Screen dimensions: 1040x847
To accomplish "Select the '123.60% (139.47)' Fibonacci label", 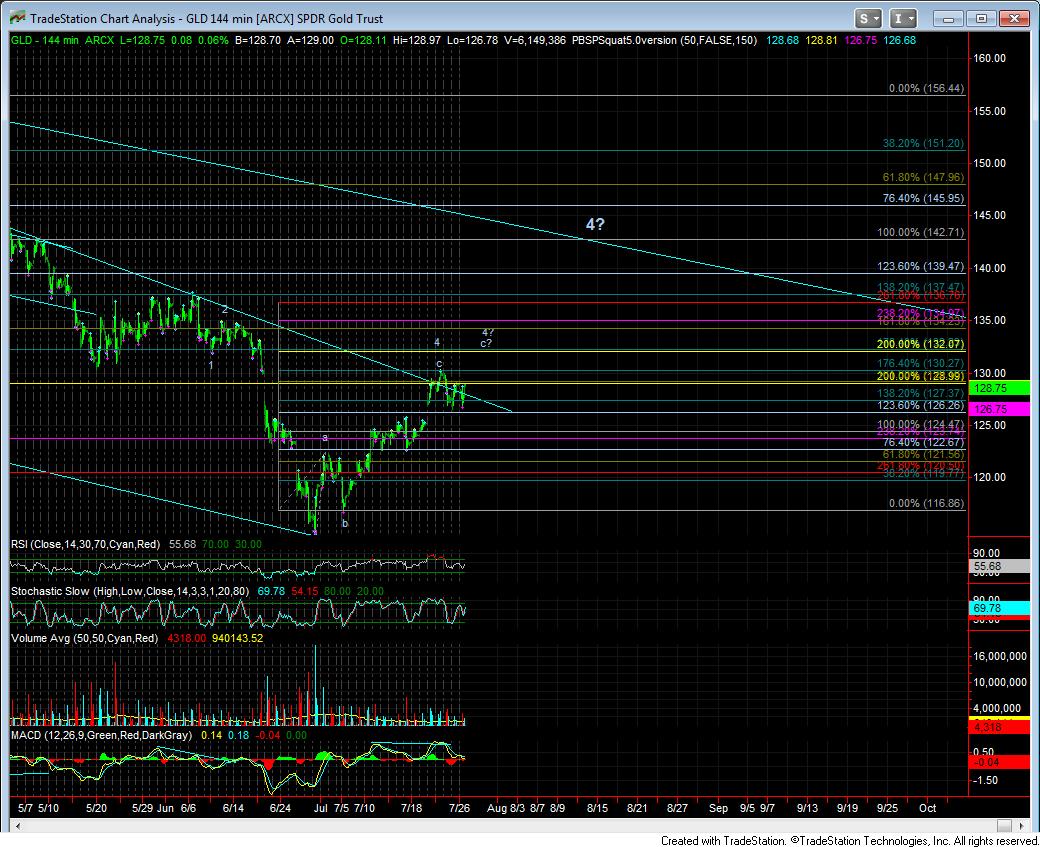I will tap(921, 266).
